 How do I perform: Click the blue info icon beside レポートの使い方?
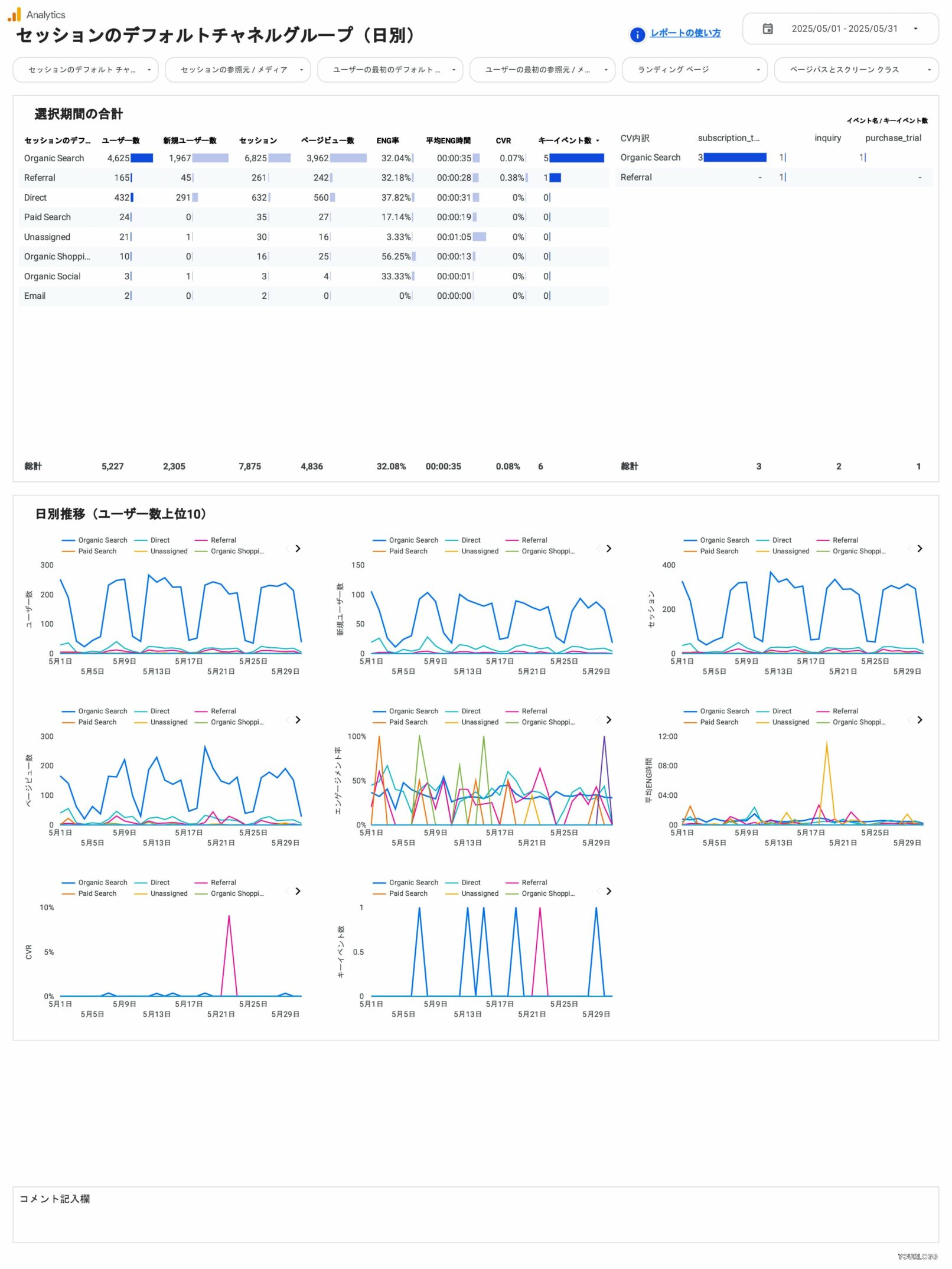point(637,35)
